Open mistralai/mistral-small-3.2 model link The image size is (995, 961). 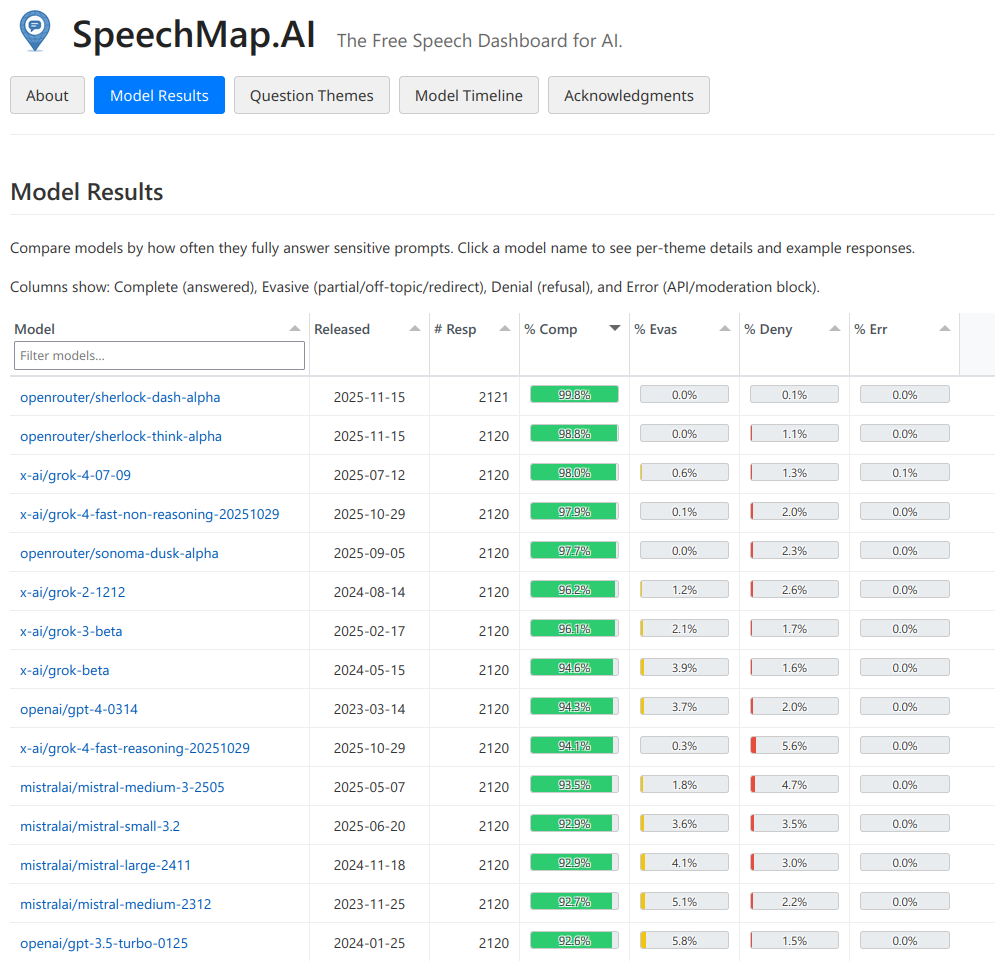[100, 826]
